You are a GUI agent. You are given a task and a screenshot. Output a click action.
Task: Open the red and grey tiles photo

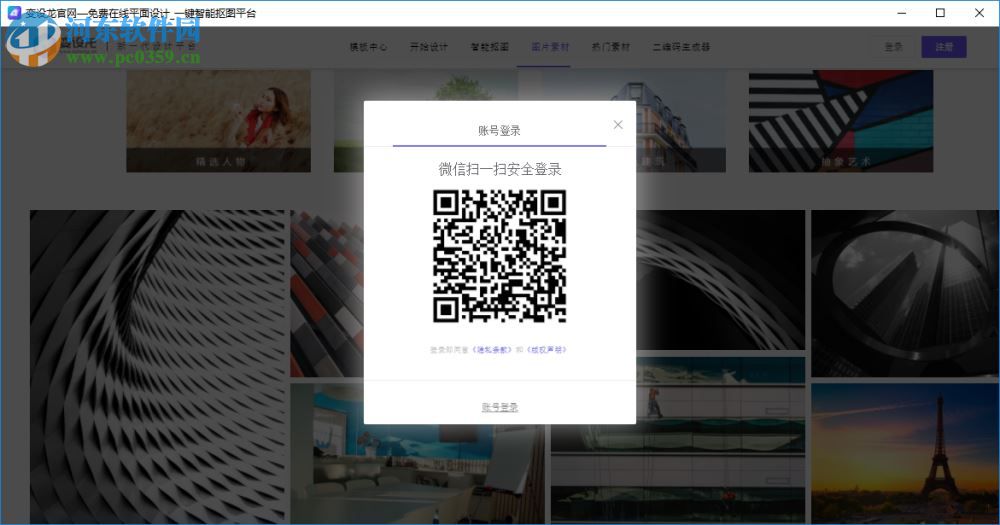point(327,293)
